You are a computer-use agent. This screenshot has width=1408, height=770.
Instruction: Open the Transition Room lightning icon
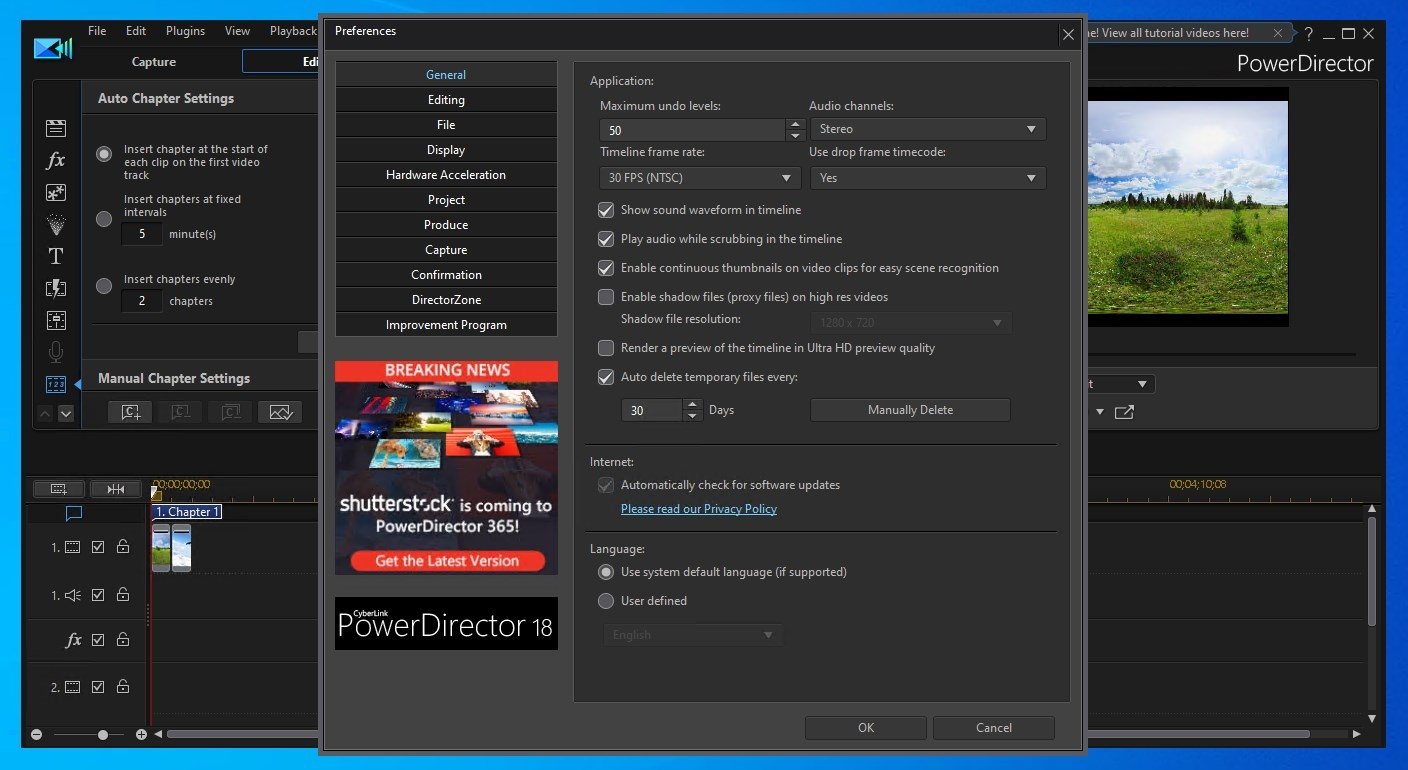coord(56,288)
